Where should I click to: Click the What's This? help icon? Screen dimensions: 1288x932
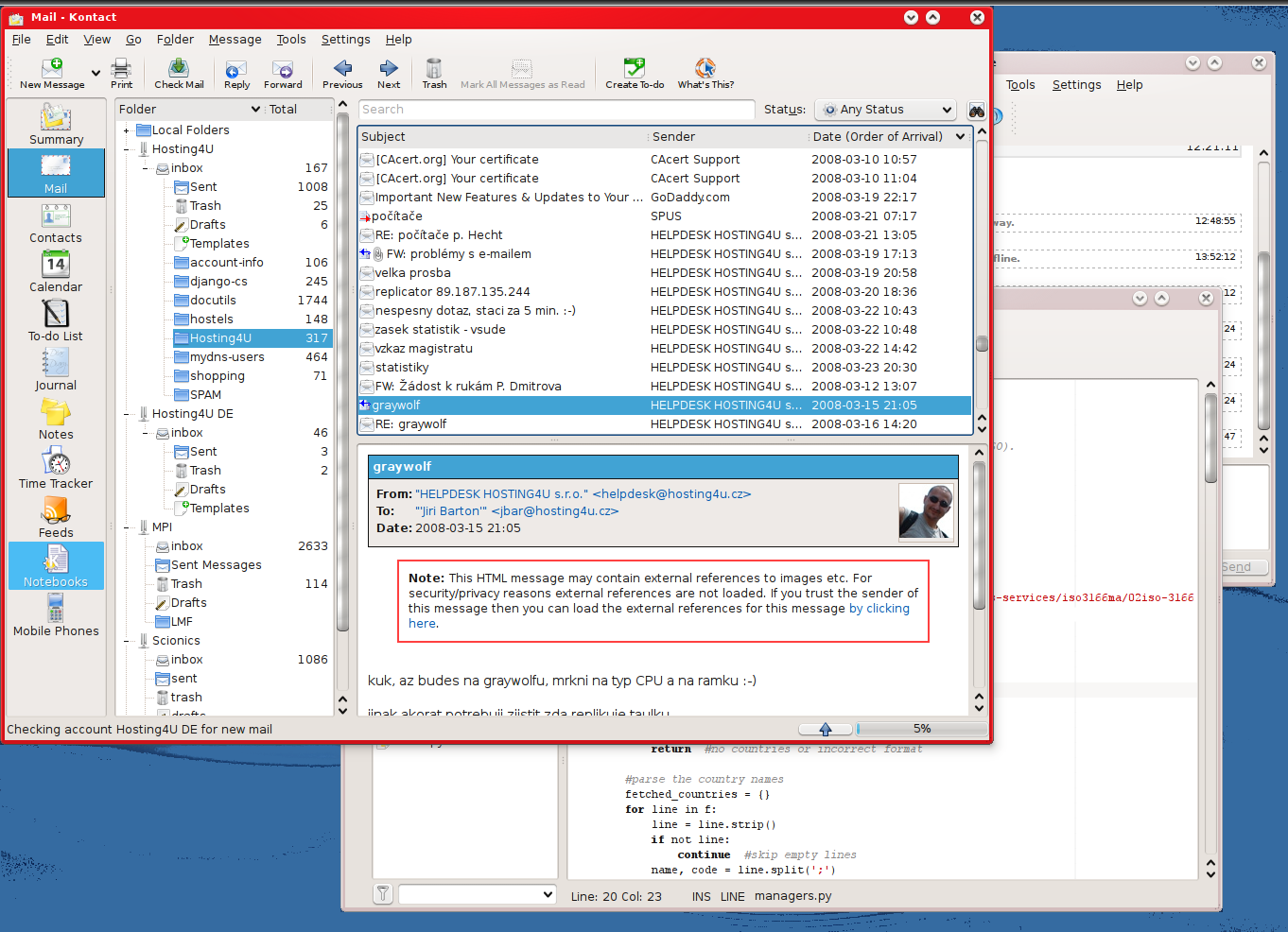tap(705, 68)
